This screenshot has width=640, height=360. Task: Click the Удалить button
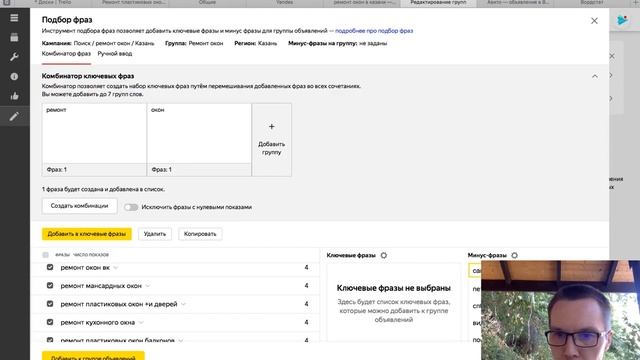click(x=155, y=234)
